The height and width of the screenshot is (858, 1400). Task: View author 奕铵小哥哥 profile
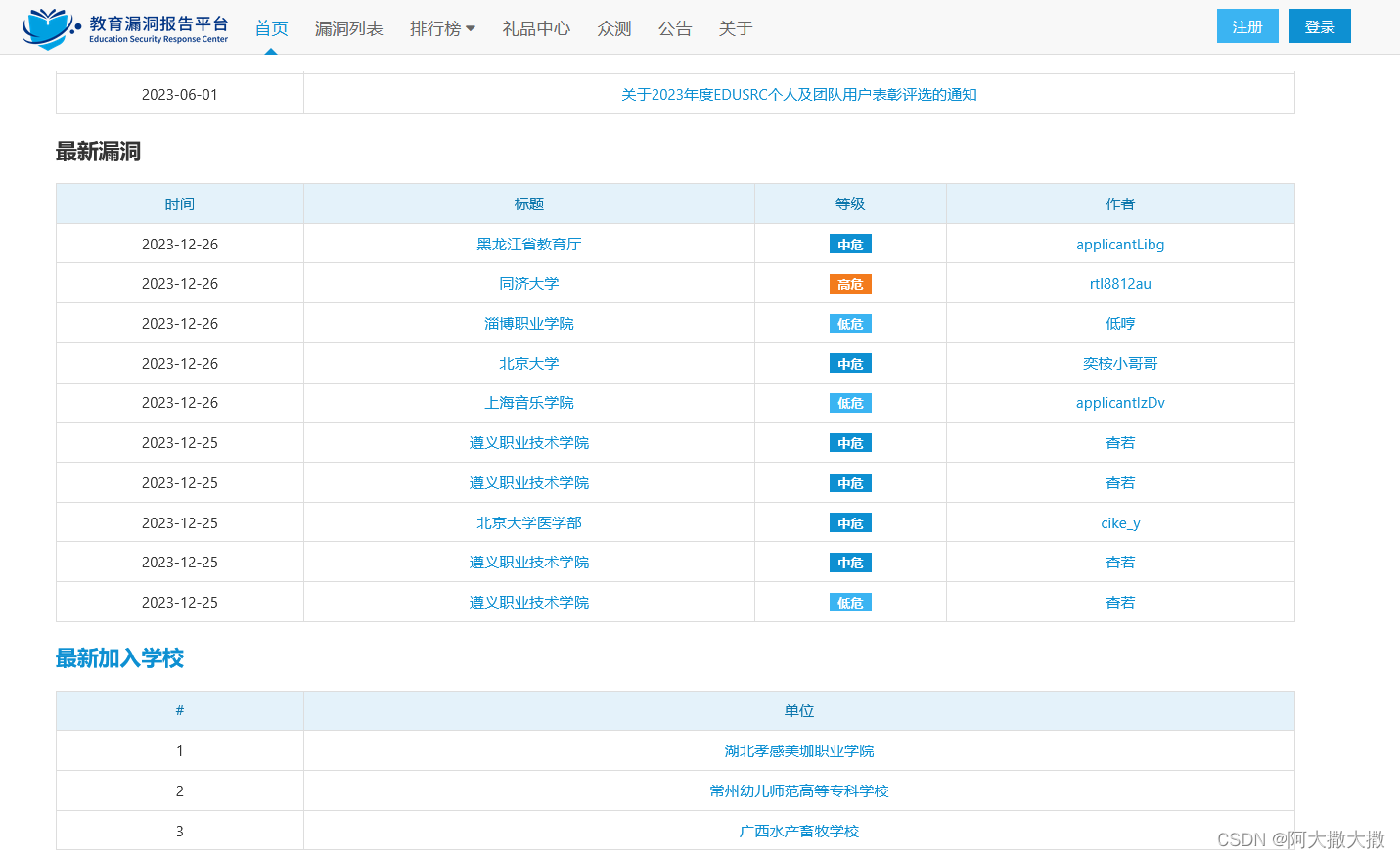1120,364
